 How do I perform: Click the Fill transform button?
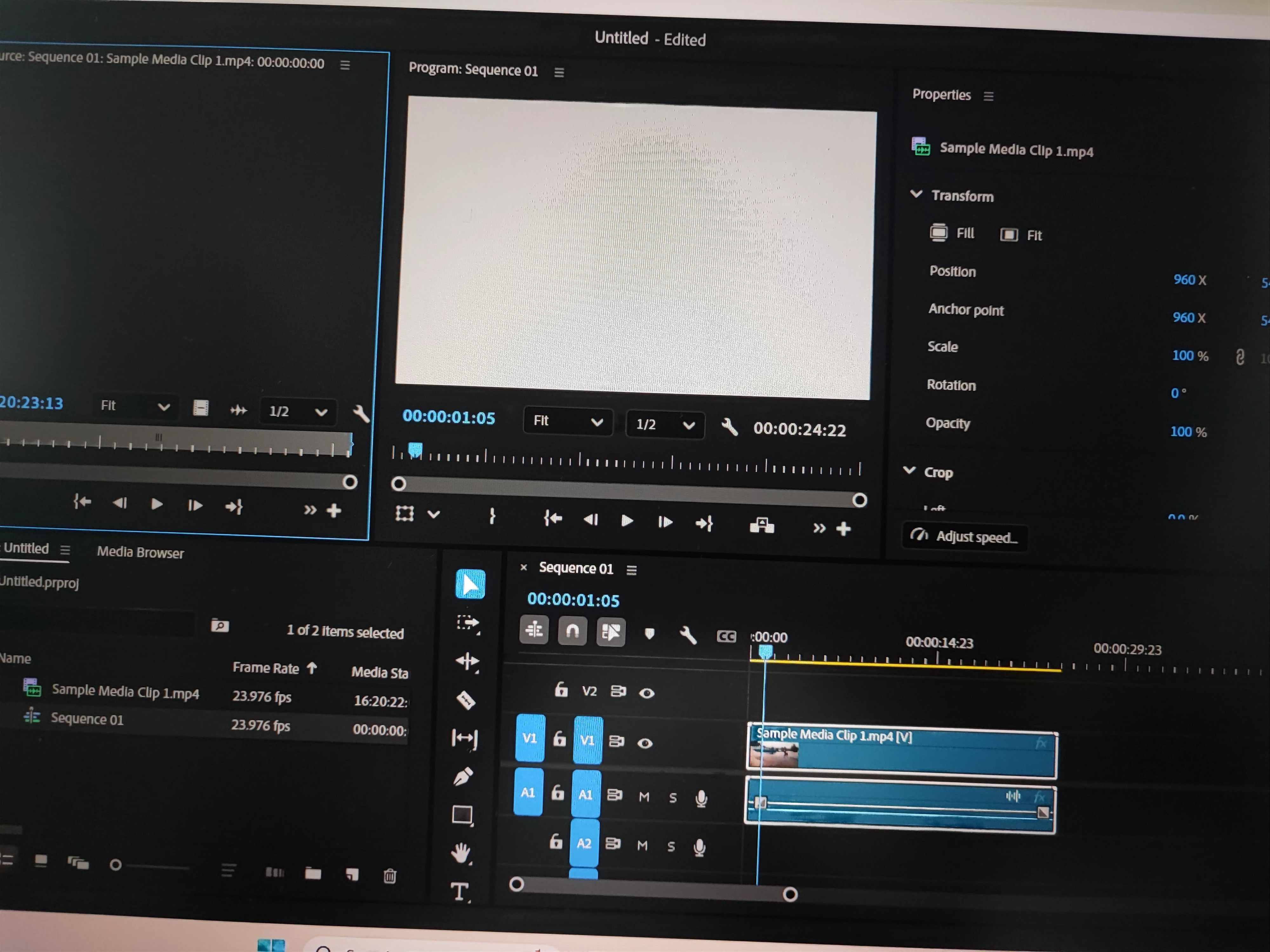pos(952,233)
